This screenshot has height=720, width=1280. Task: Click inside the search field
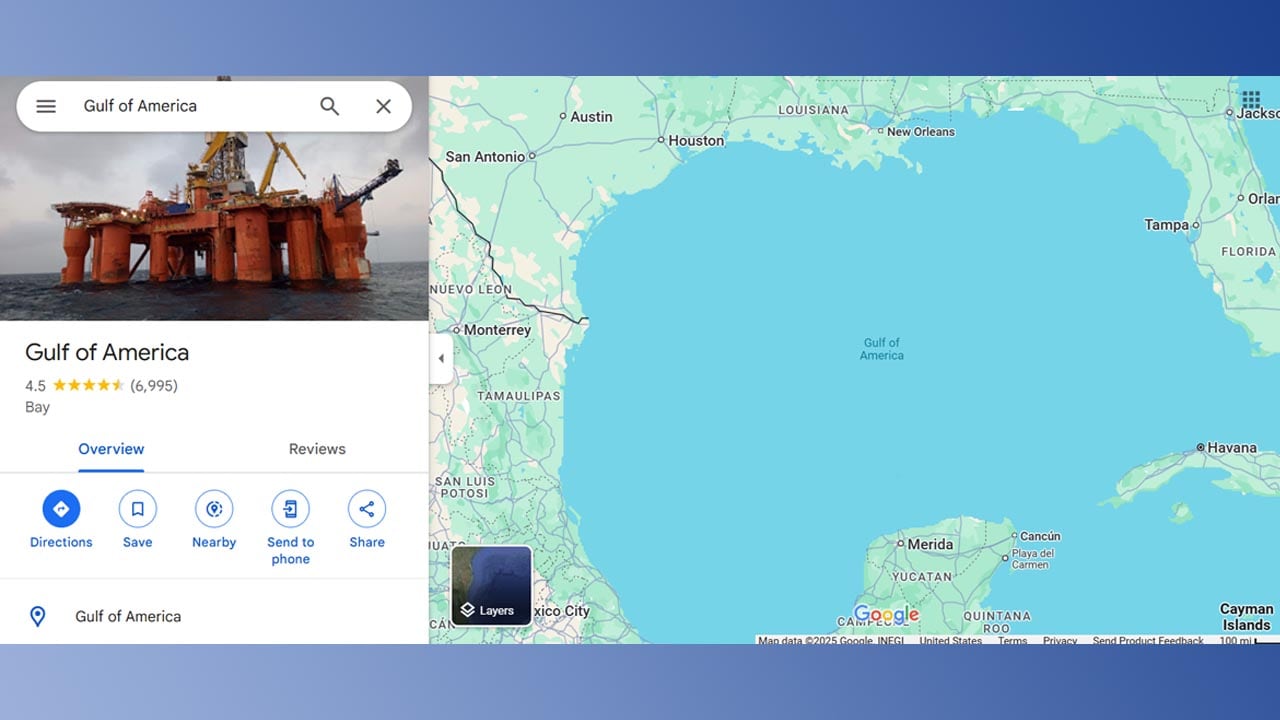tap(180, 105)
